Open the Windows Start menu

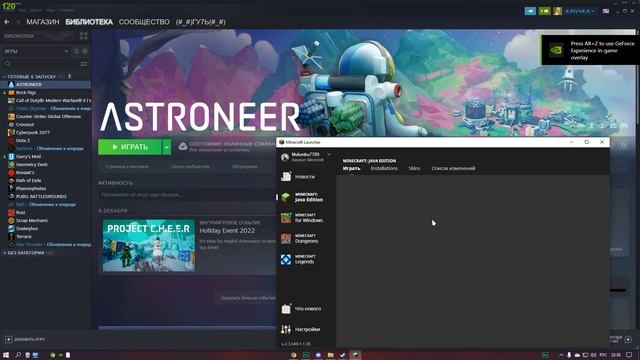[6, 355]
